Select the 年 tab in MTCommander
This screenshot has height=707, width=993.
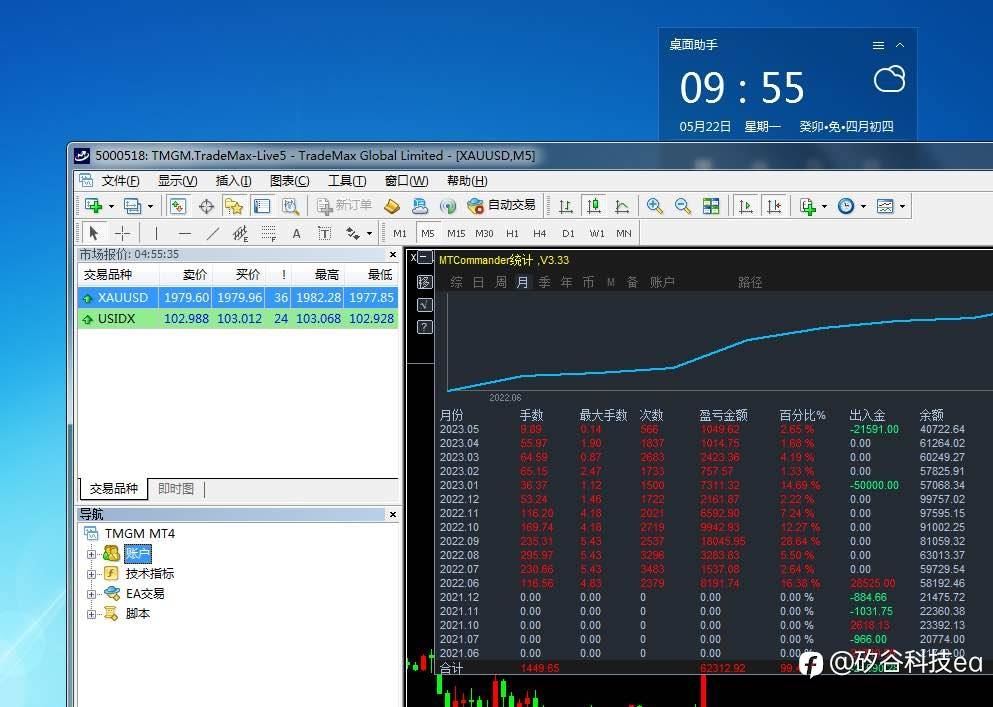566,282
